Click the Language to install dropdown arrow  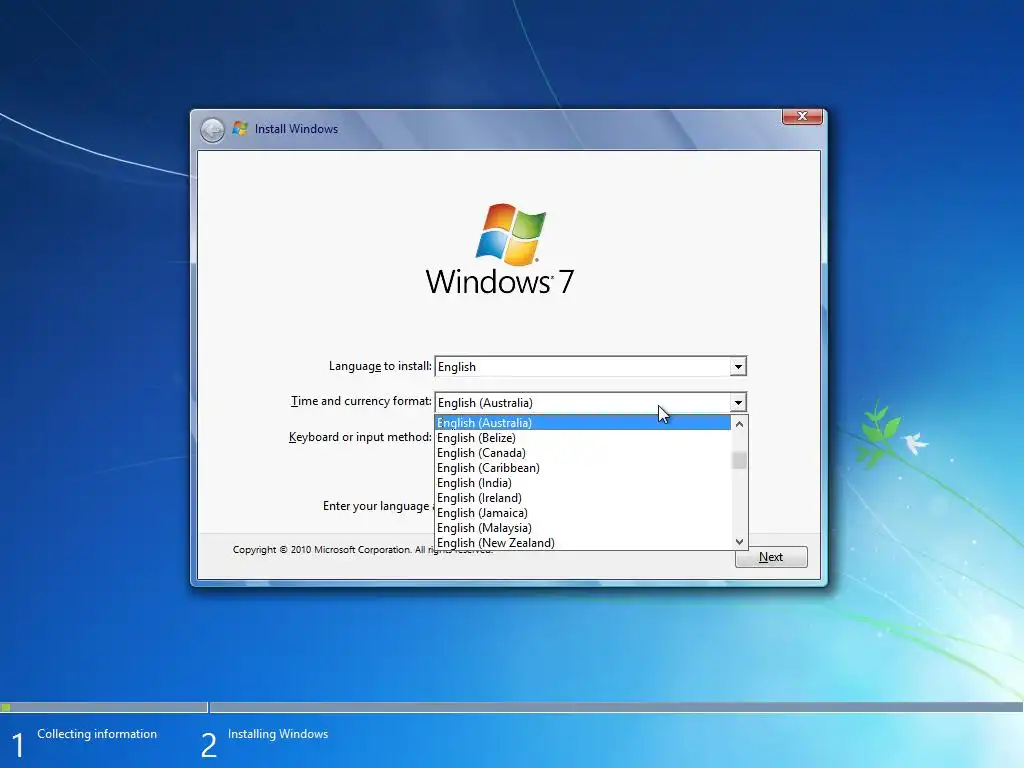point(738,367)
